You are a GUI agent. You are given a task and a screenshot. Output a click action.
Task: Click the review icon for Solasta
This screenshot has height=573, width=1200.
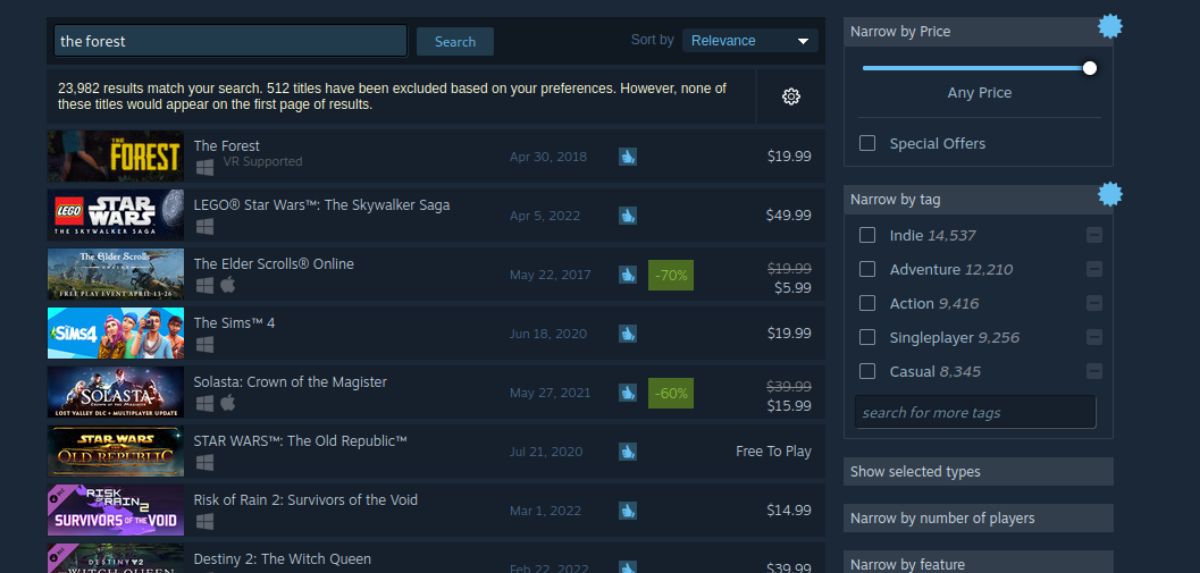pyautogui.click(x=627, y=393)
